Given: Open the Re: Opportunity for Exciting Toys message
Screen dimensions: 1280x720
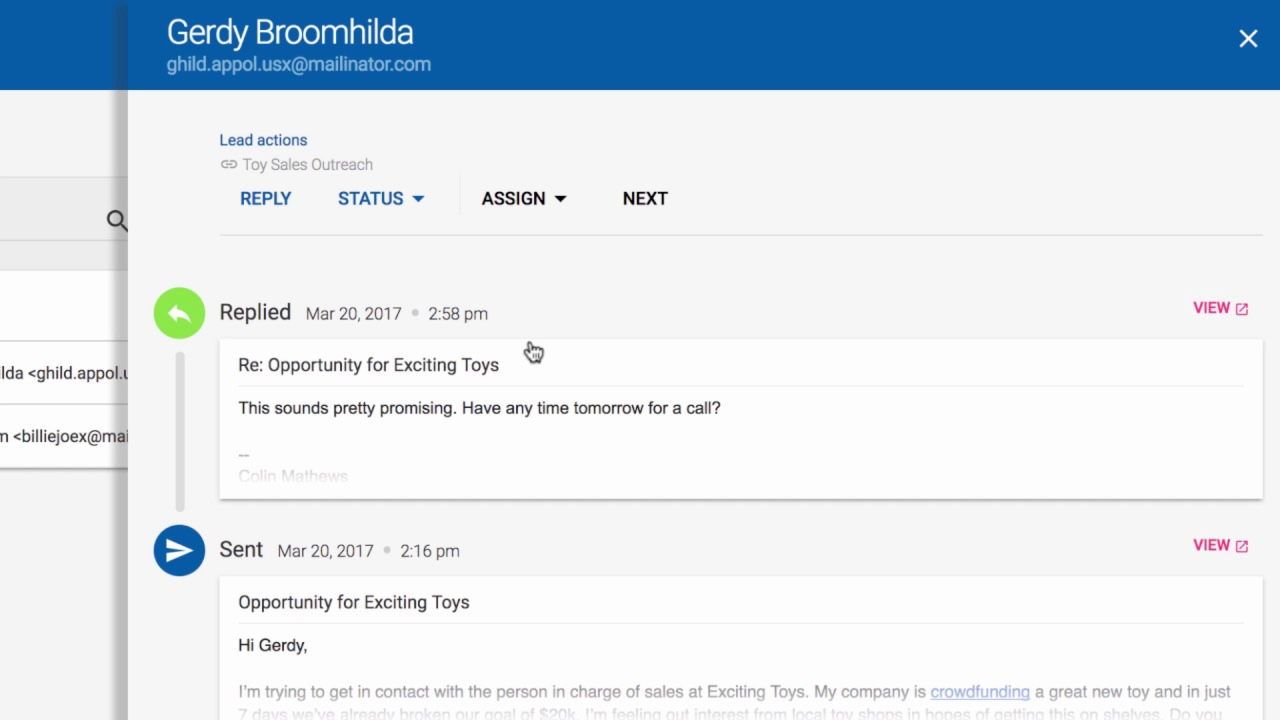Looking at the screenshot, I should [368, 365].
